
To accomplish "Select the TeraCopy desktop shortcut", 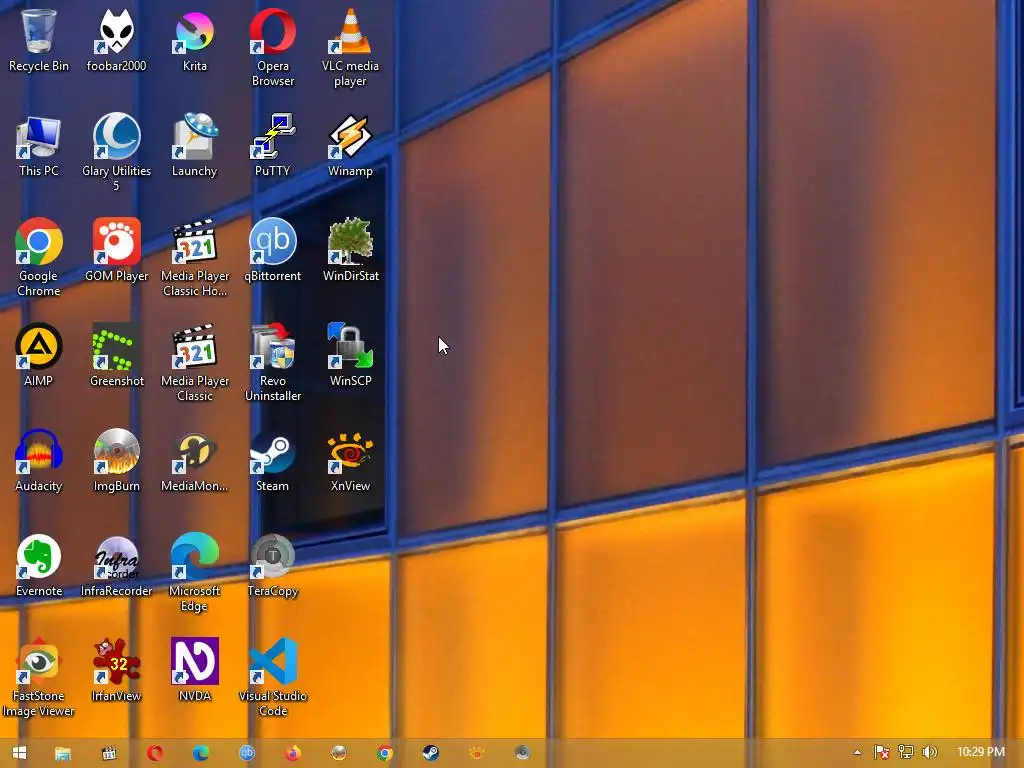I will click(272, 566).
